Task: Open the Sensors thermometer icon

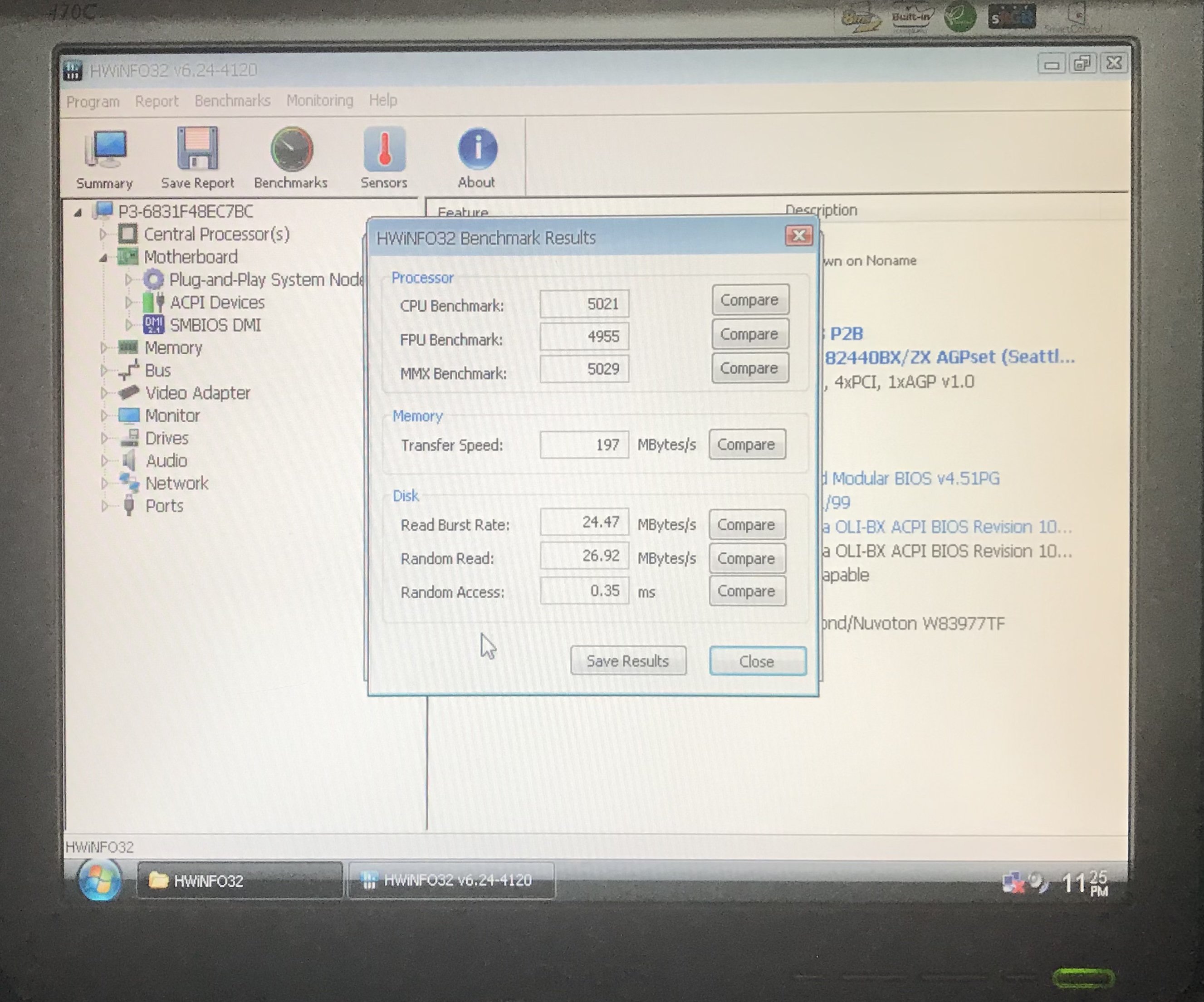Action: [384, 149]
